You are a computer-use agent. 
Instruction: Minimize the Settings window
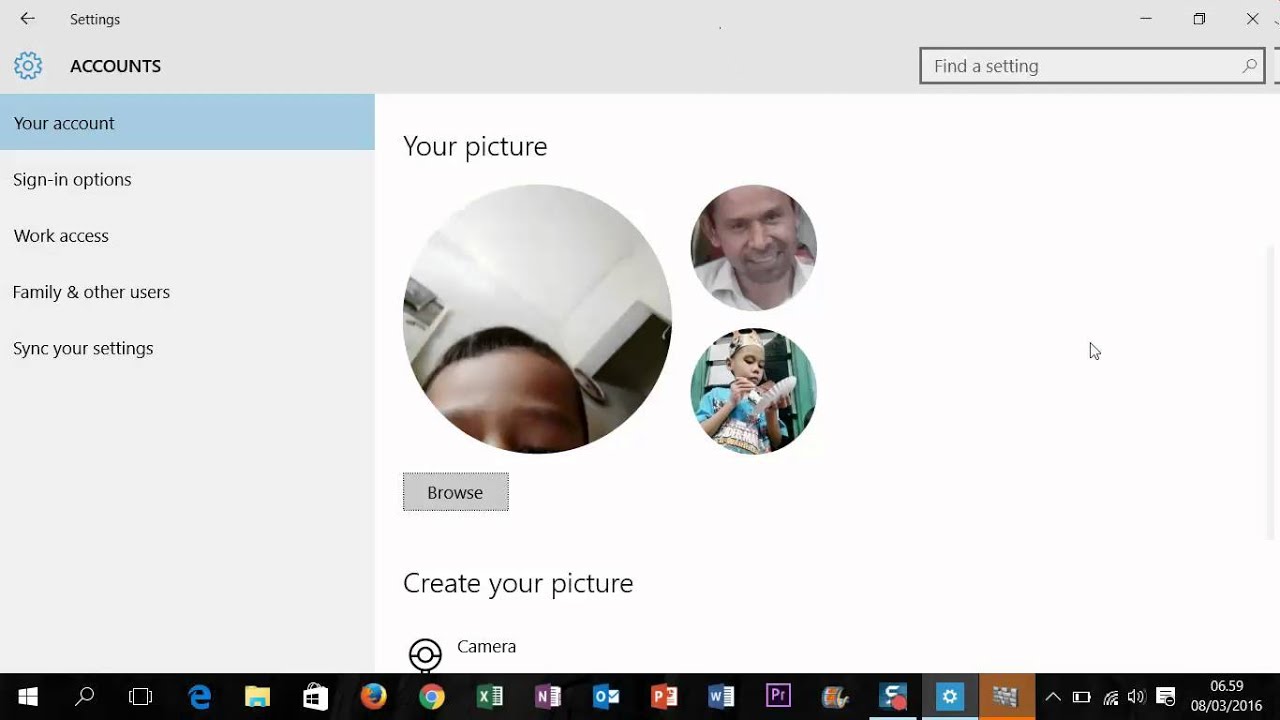point(1146,19)
